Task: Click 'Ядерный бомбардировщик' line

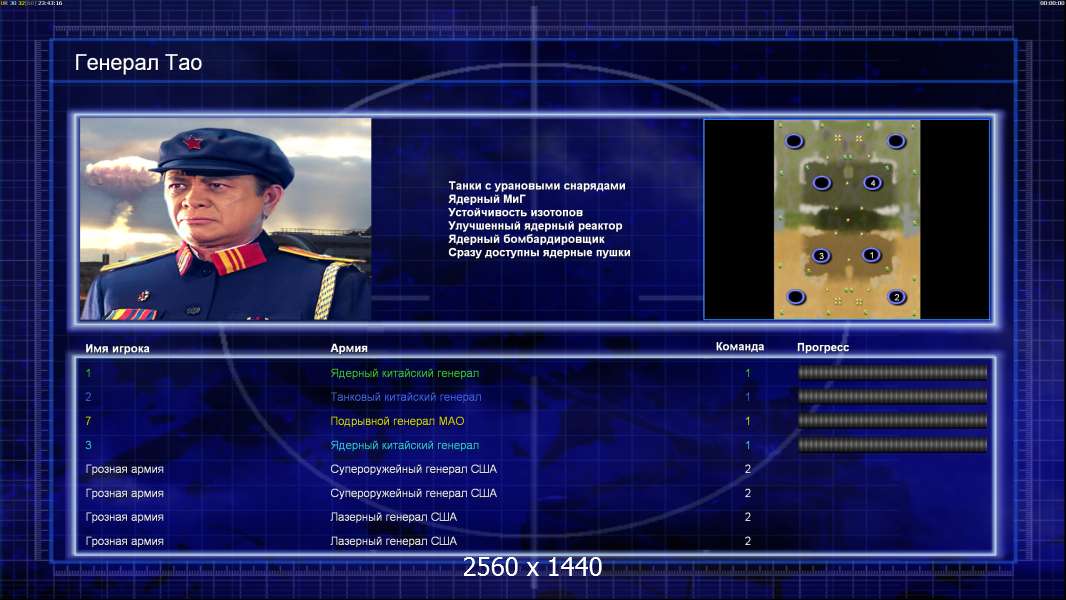Action: pos(526,239)
